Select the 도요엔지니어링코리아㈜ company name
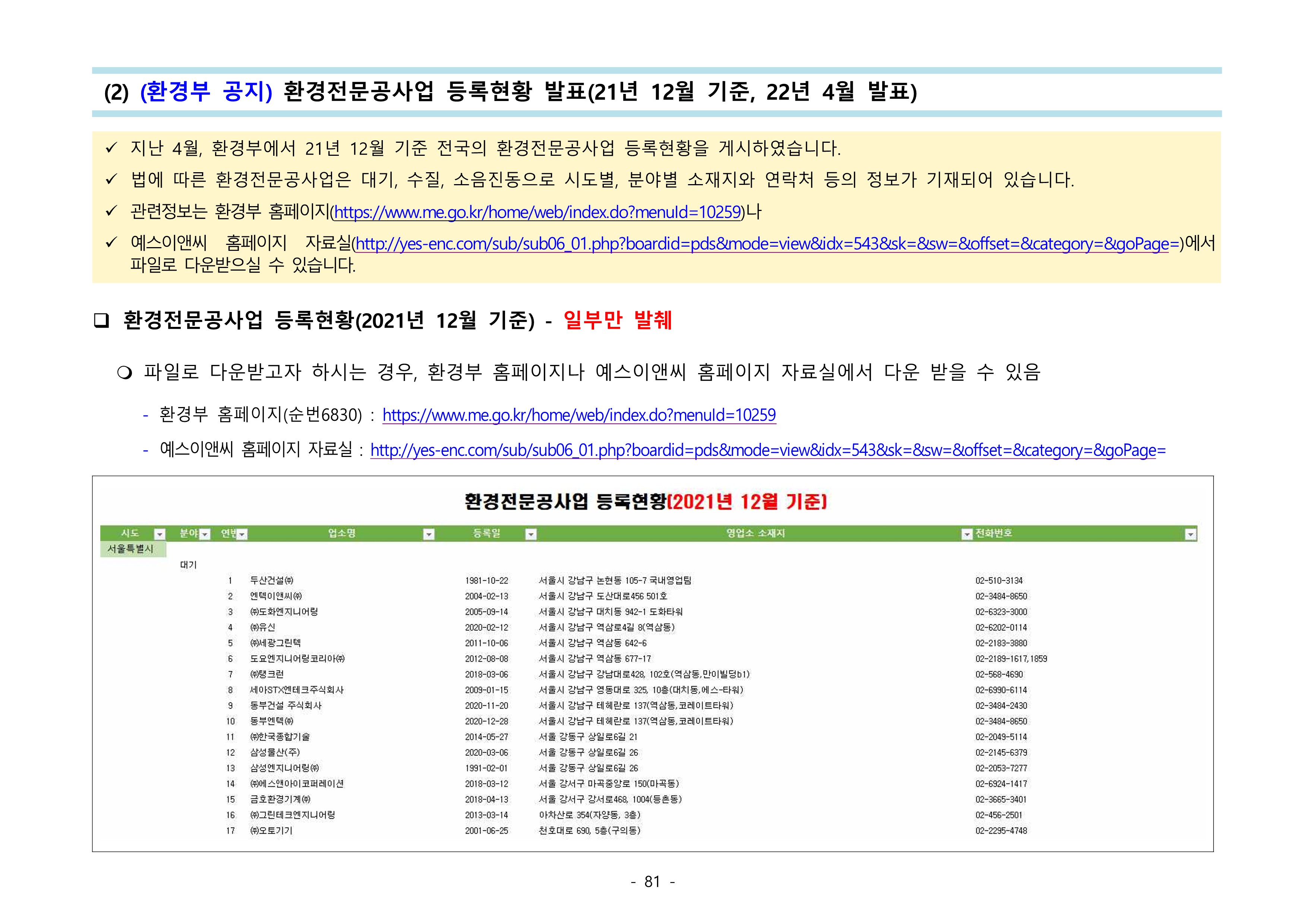This screenshot has width=1306, height=924. coord(297,659)
